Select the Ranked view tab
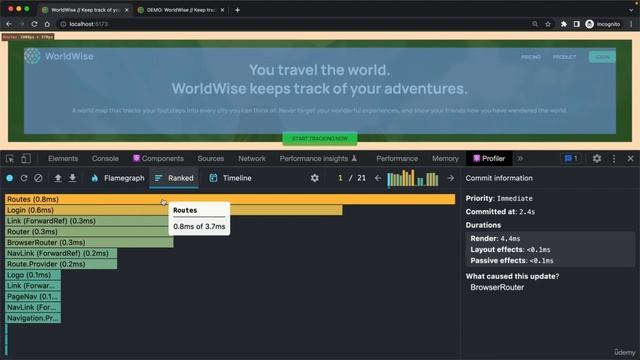The image size is (640, 360). click(x=174, y=178)
